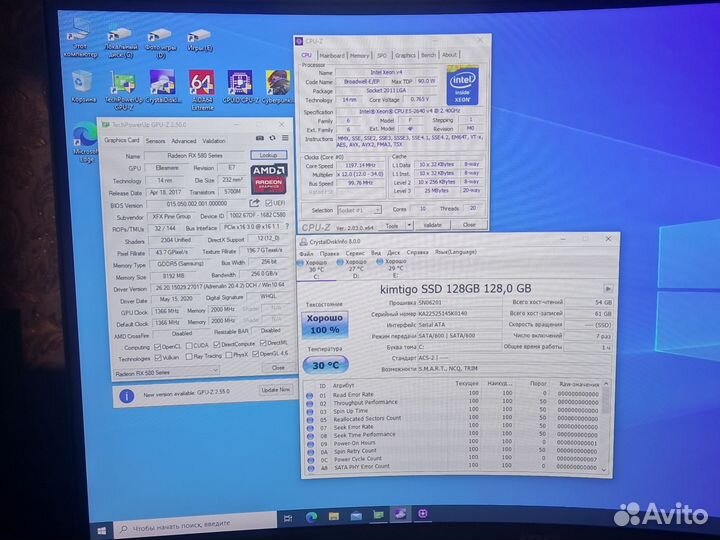Open File Explorer from taskbar
720x540 pixels.
click(334, 517)
